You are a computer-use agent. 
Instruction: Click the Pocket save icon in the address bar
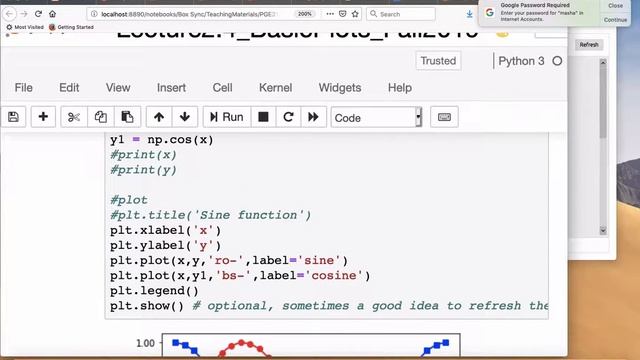(x=343, y=14)
